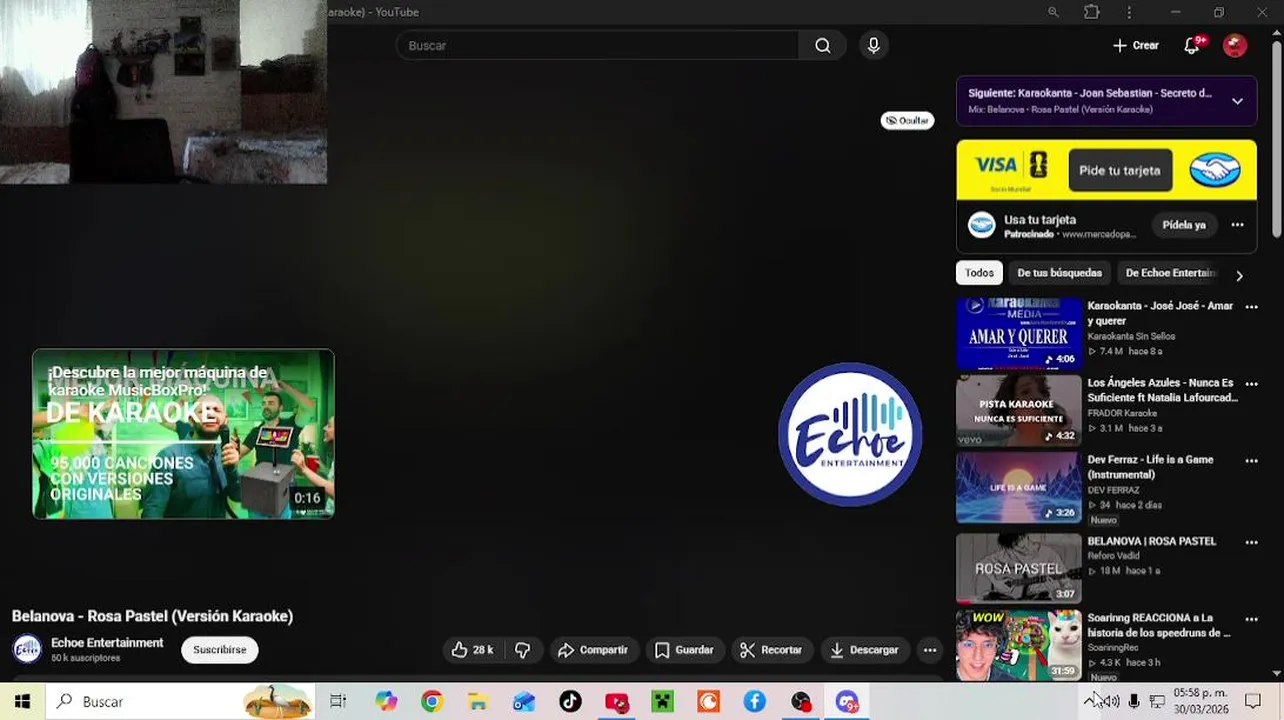Click the Descargar download button
The width and height of the screenshot is (1284, 720).
(x=864, y=650)
